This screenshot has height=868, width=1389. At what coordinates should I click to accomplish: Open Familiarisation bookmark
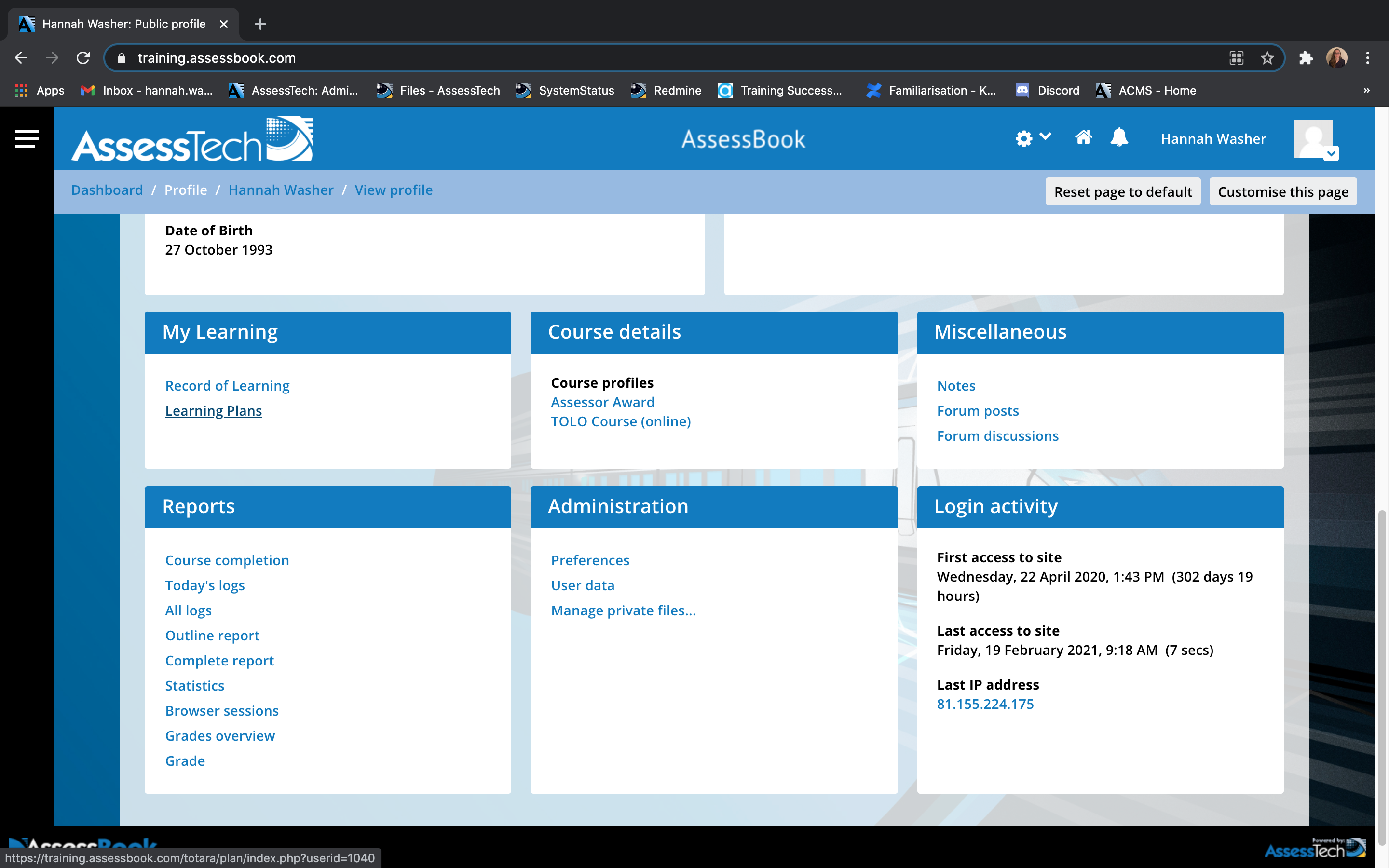(931, 90)
